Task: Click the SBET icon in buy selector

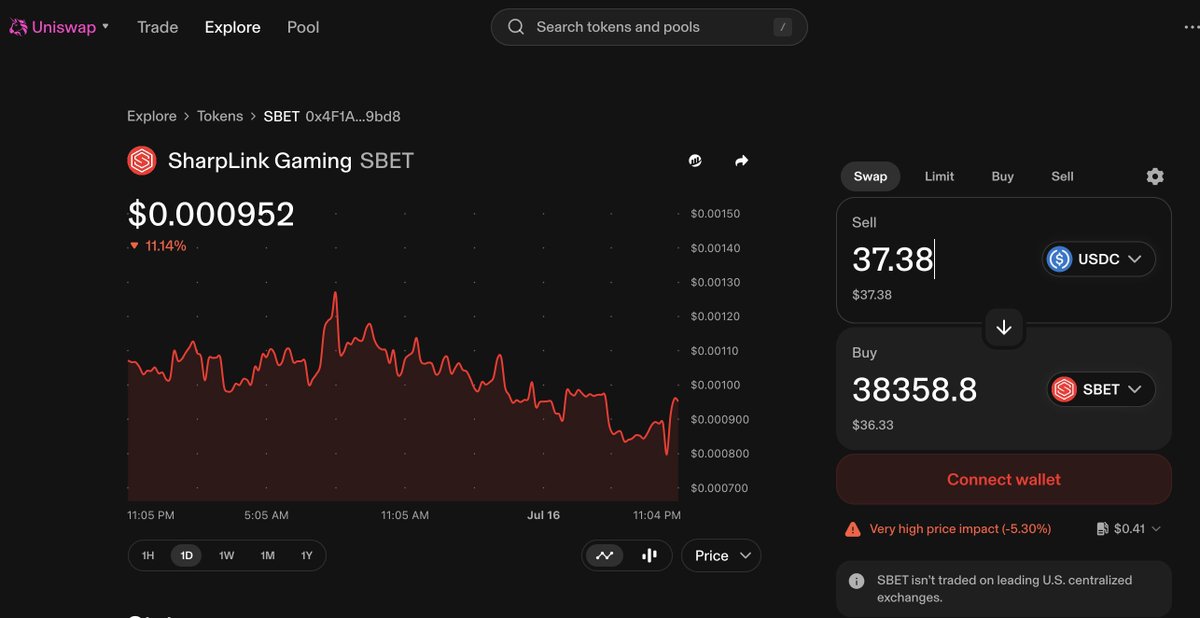Action: tap(1064, 389)
